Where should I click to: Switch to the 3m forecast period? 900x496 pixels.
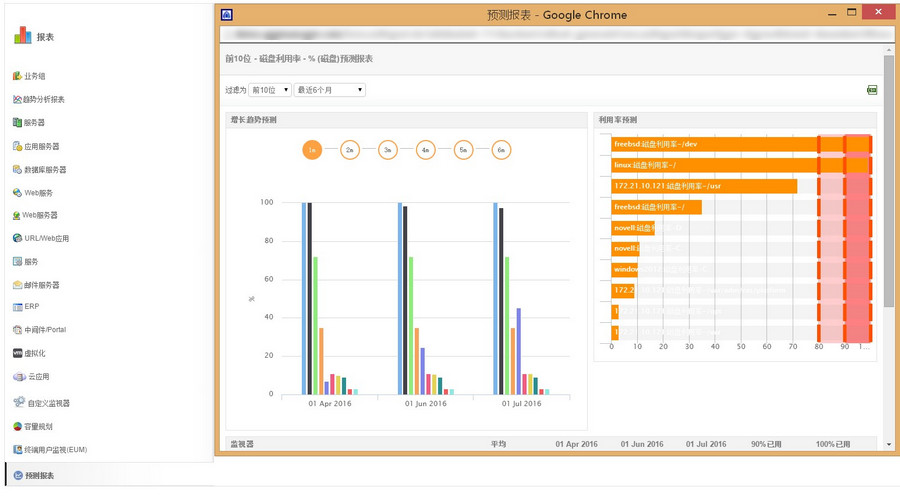tap(388, 150)
